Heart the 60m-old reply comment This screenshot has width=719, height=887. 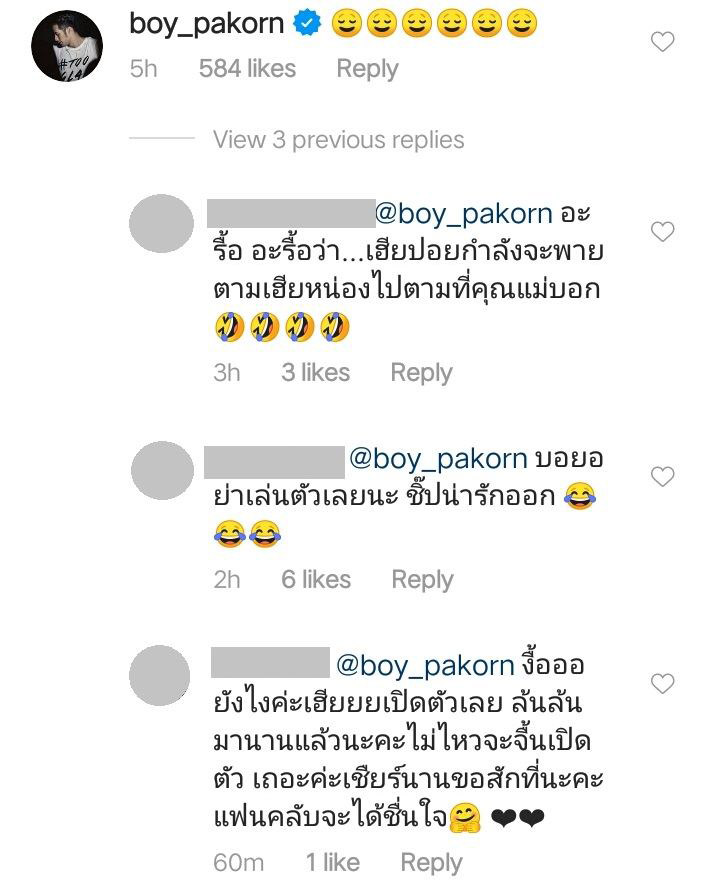click(x=662, y=684)
